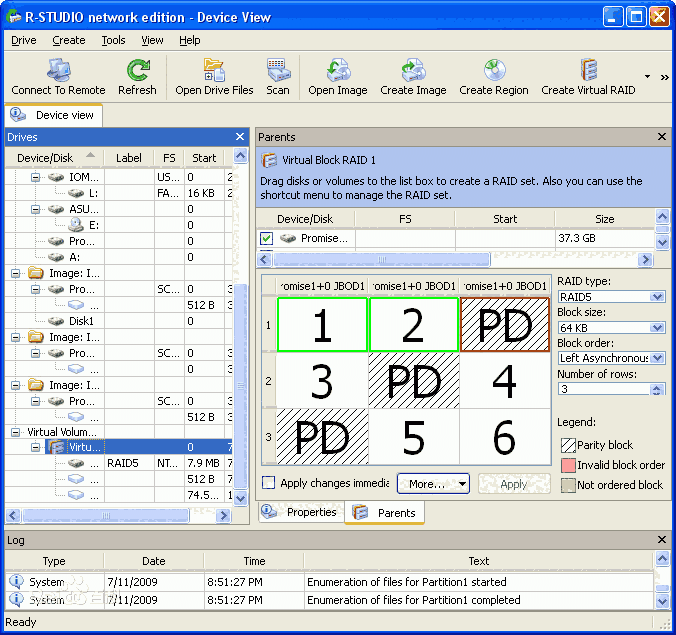The width and height of the screenshot is (676, 635).
Task: Select the Invalid block order legend swatch
Action: point(566,465)
